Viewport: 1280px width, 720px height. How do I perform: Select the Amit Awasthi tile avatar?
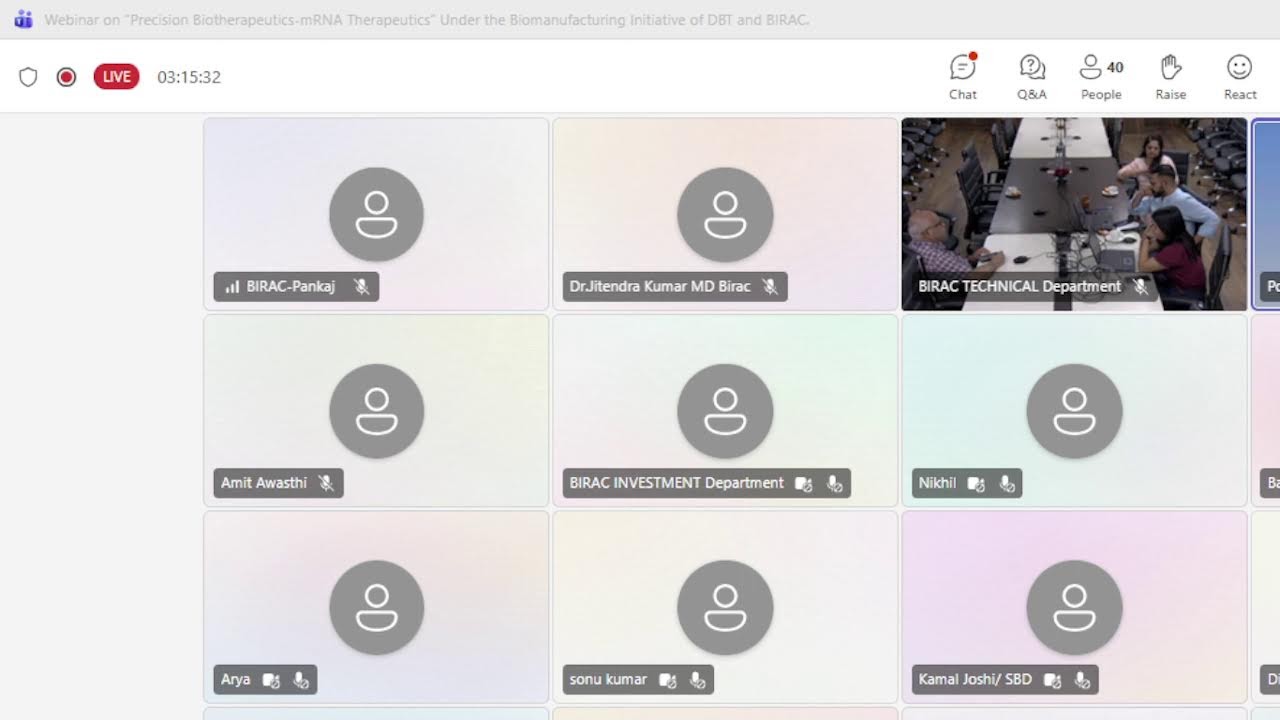[376, 411]
